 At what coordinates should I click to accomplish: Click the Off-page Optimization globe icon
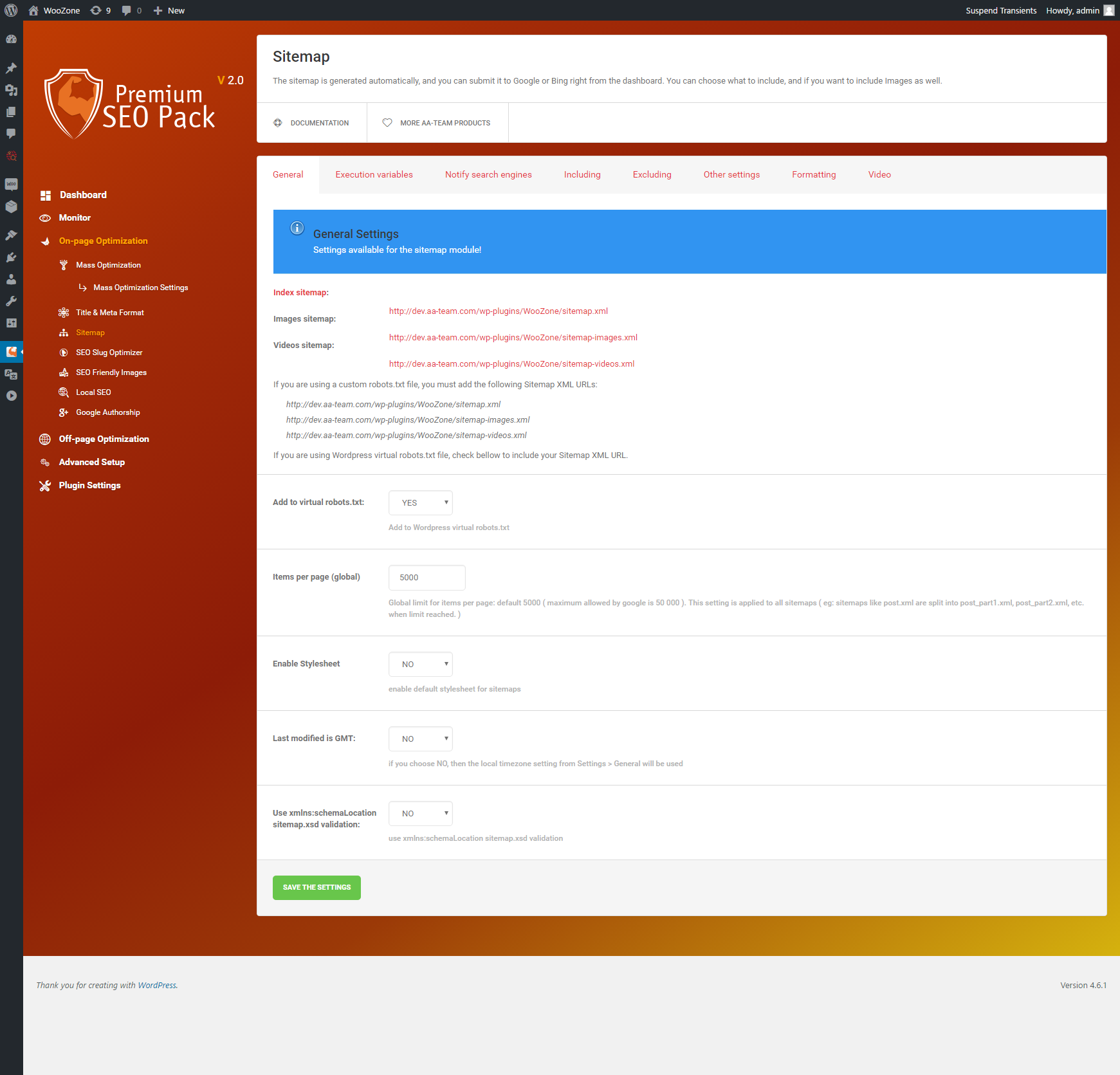click(x=45, y=439)
